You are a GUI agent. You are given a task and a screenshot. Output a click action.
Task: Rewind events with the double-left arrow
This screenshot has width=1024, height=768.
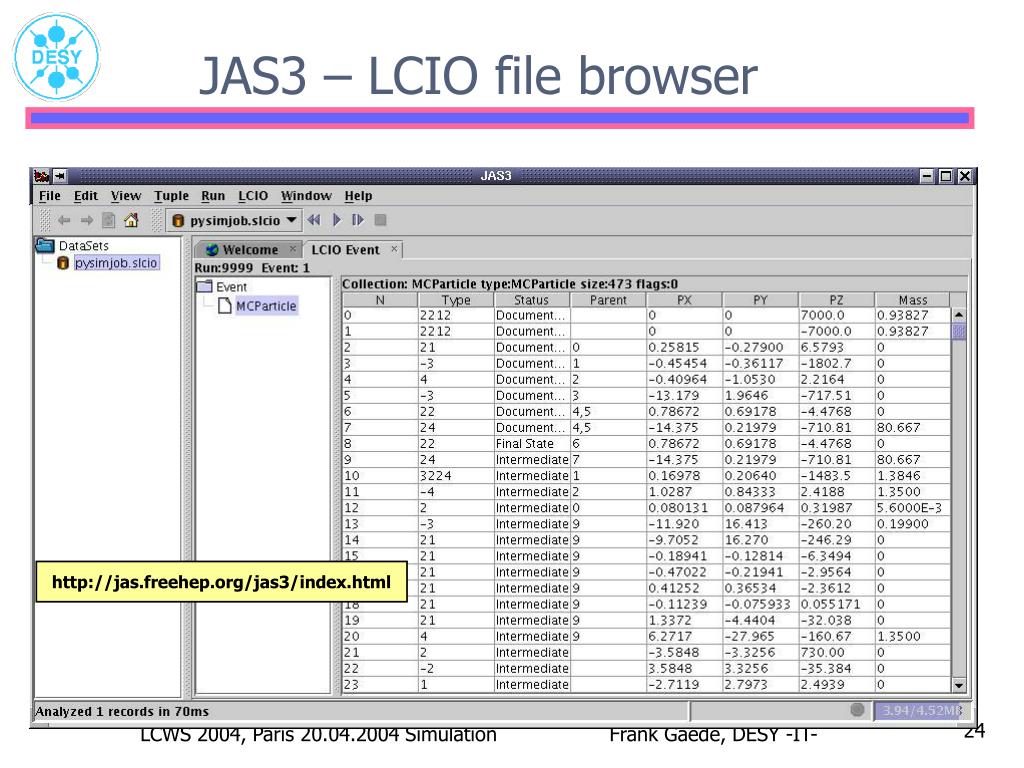click(314, 220)
